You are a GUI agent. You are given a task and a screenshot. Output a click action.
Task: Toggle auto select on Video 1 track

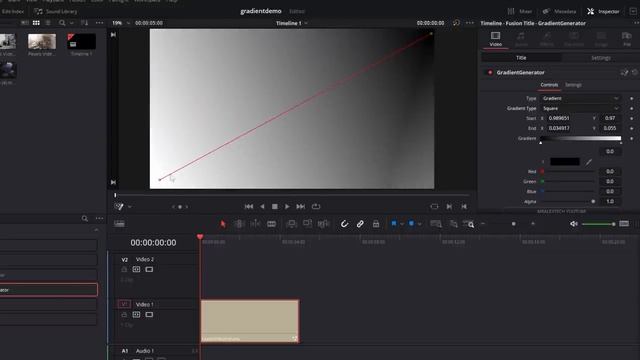(136, 315)
